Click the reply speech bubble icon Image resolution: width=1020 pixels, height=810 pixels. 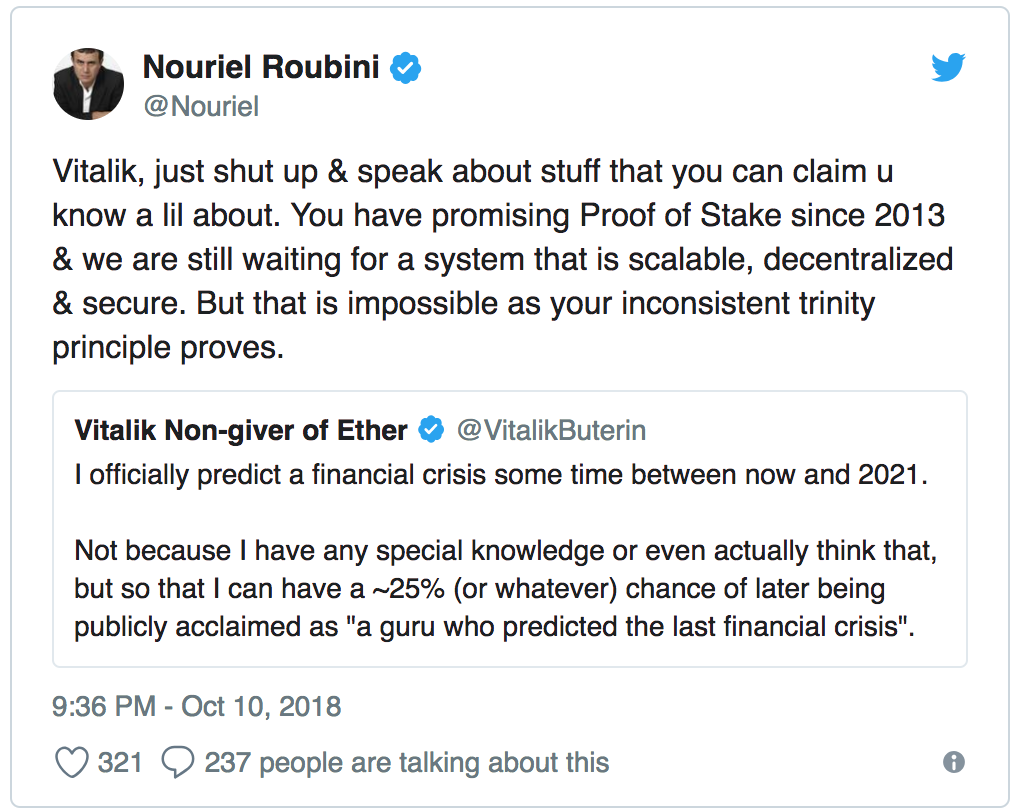coord(177,763)
